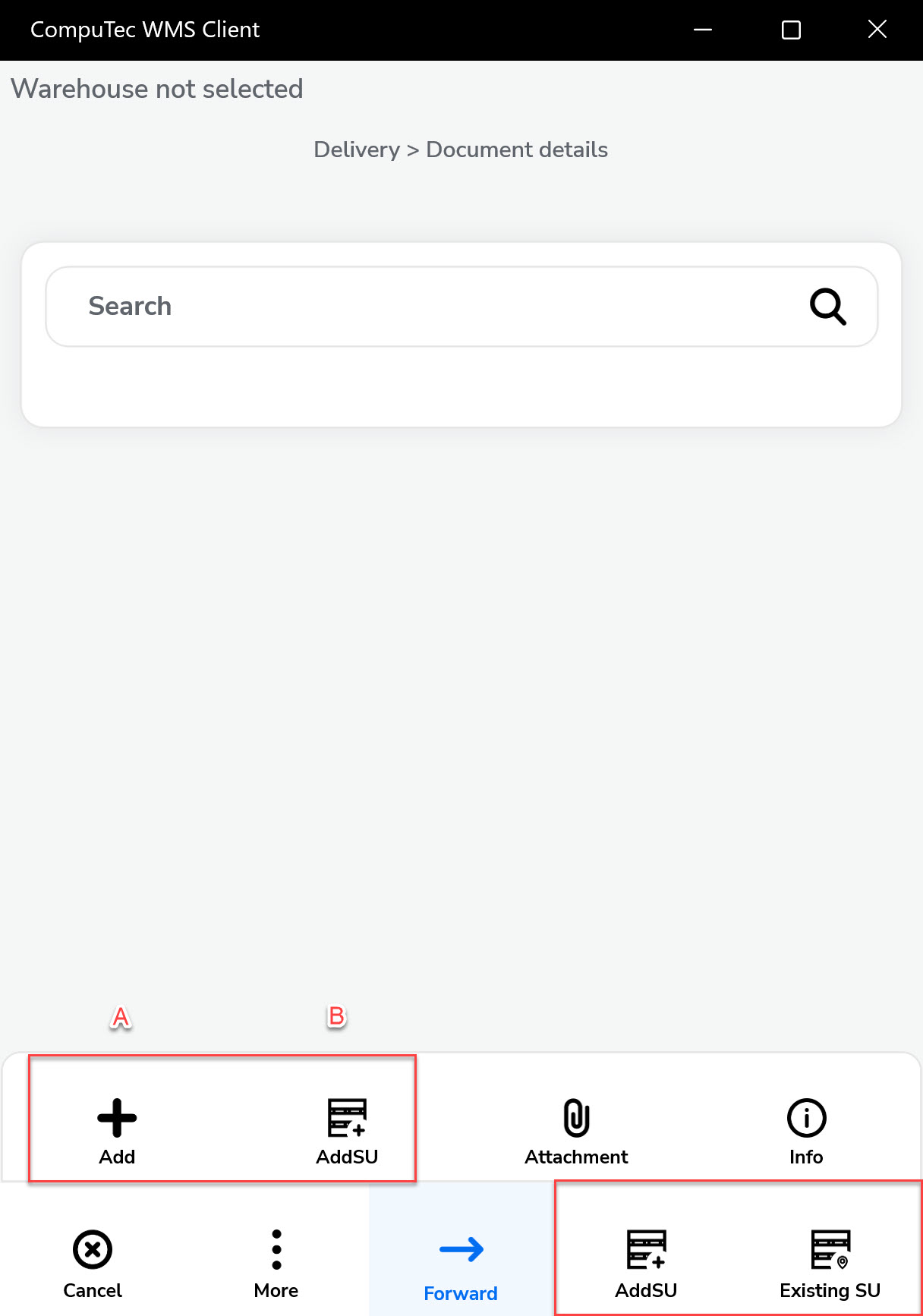923x1316 pixels.
Task: Open the Attachment paperclip icon
Action: tap(576, 1118)
